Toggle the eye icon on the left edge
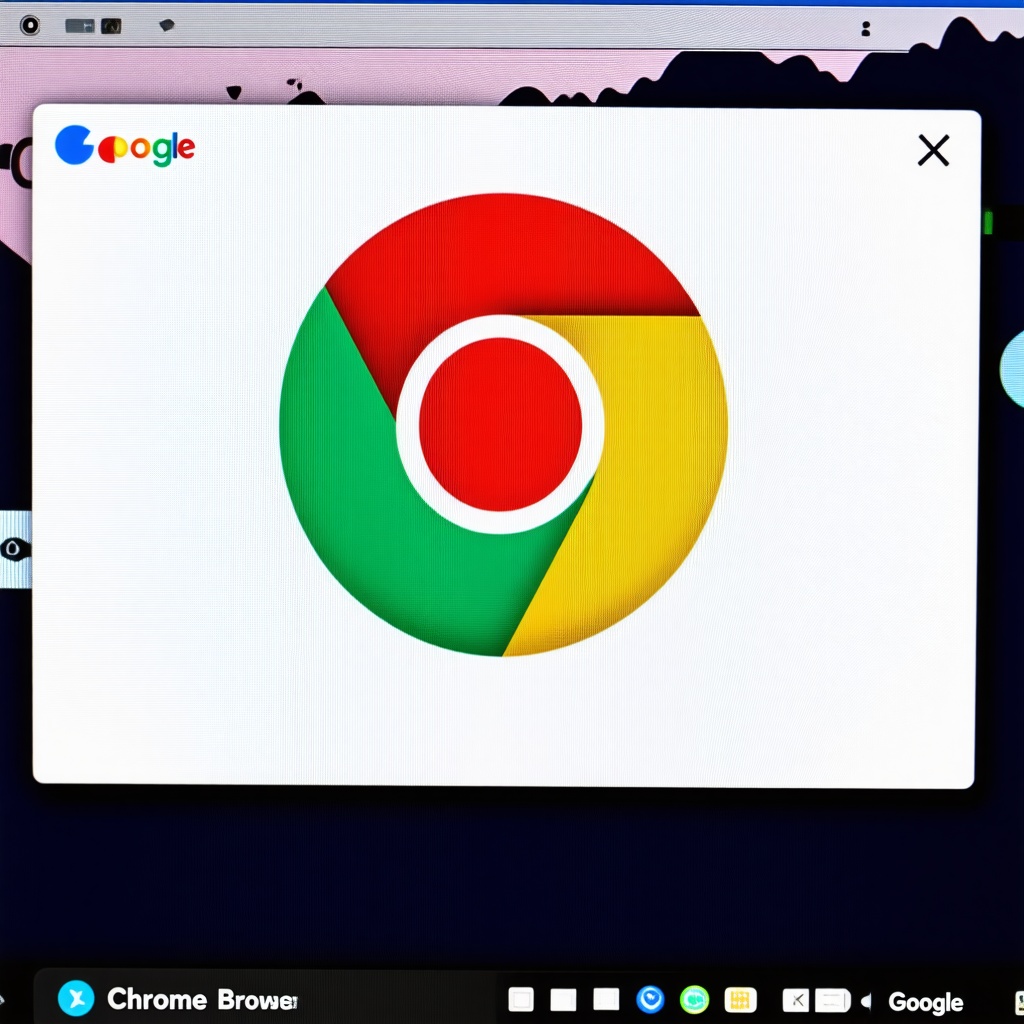Image resolution: width=1024 pixels, height=1024 pixels. coord(14,549)
